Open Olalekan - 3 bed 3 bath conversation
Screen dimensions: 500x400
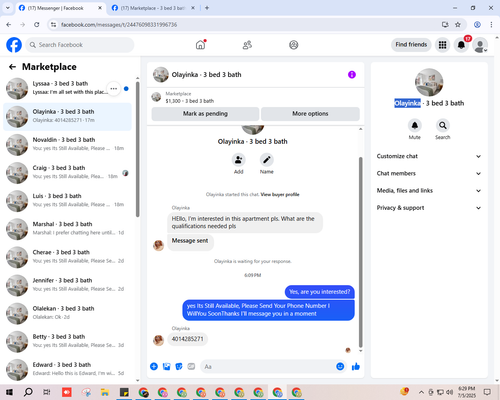[x=67, y=314]
